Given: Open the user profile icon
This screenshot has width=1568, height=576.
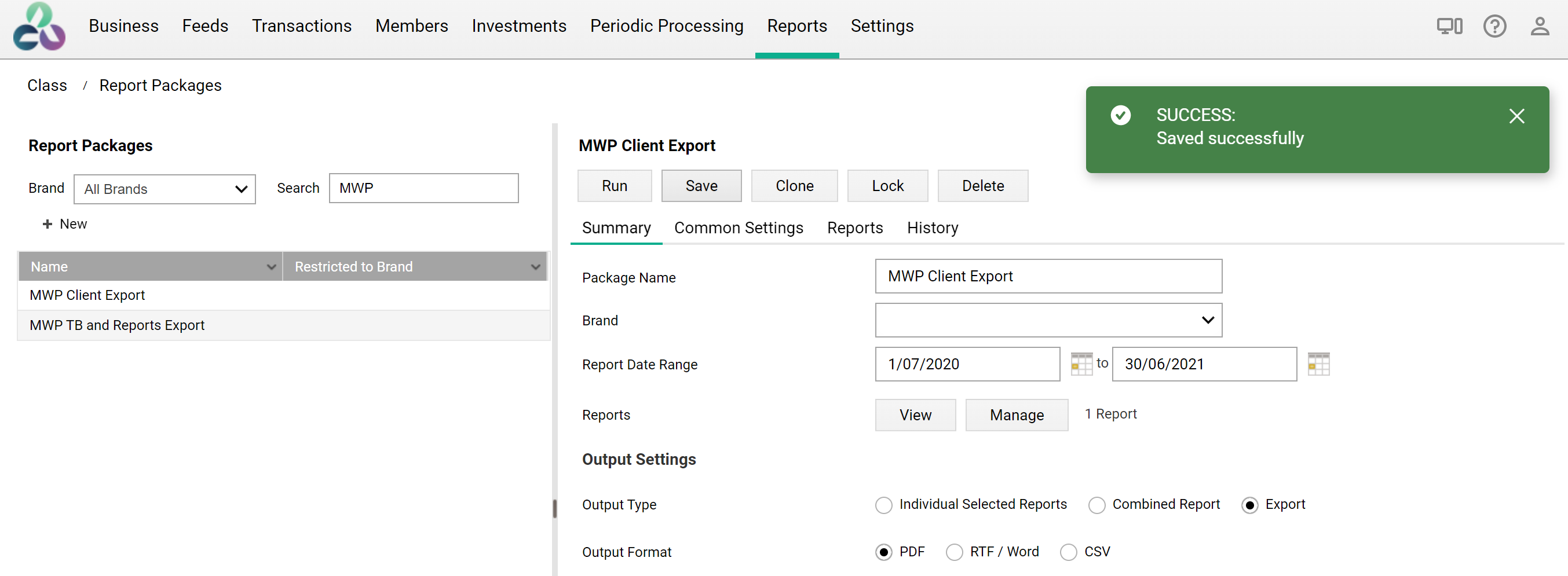Looking at the screenshot, I should pyautogui.click(x=1540, y=26).
